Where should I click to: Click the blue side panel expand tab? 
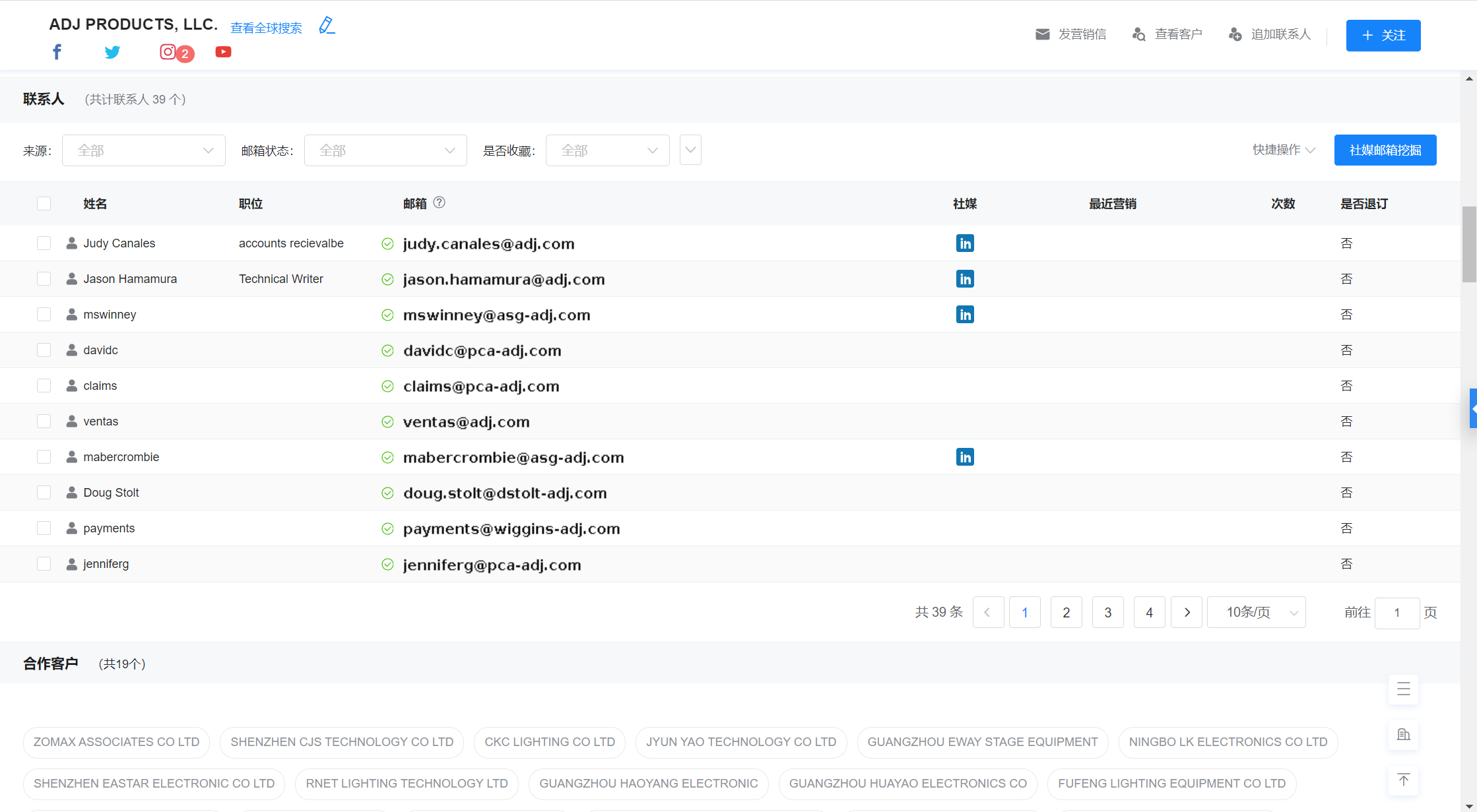click(x=1473, y=409)
